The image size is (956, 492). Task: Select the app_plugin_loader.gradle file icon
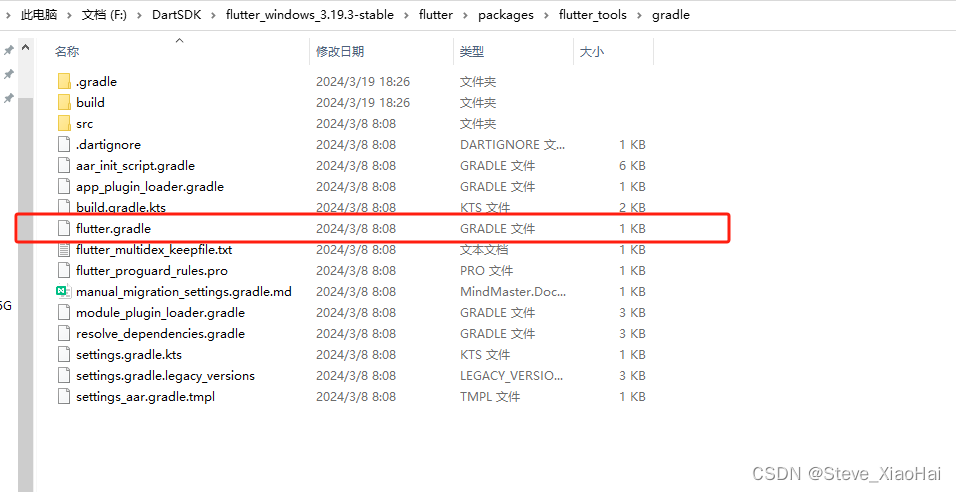[x=64, y=186]
